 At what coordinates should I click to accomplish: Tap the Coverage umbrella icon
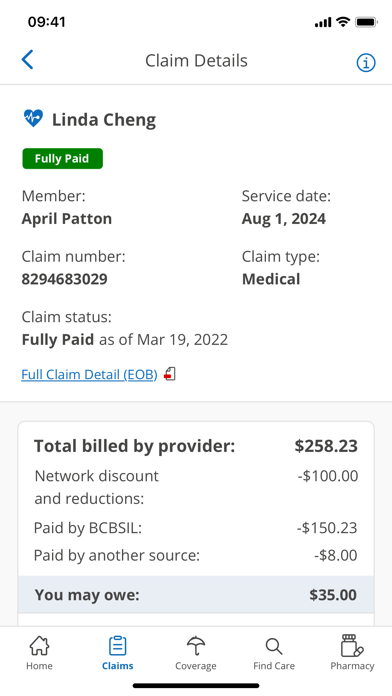(x=196, y=645)
